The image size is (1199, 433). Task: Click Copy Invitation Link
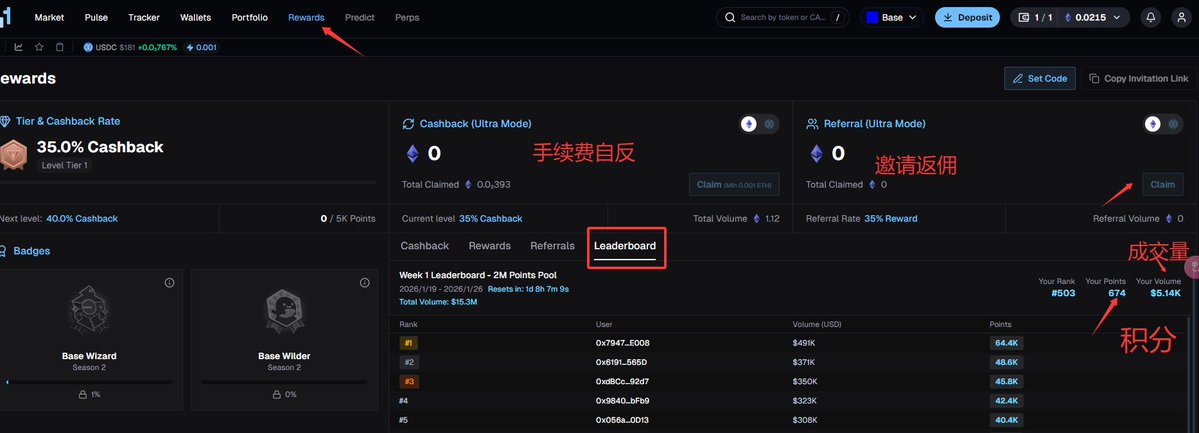(x=1139, y=78)
